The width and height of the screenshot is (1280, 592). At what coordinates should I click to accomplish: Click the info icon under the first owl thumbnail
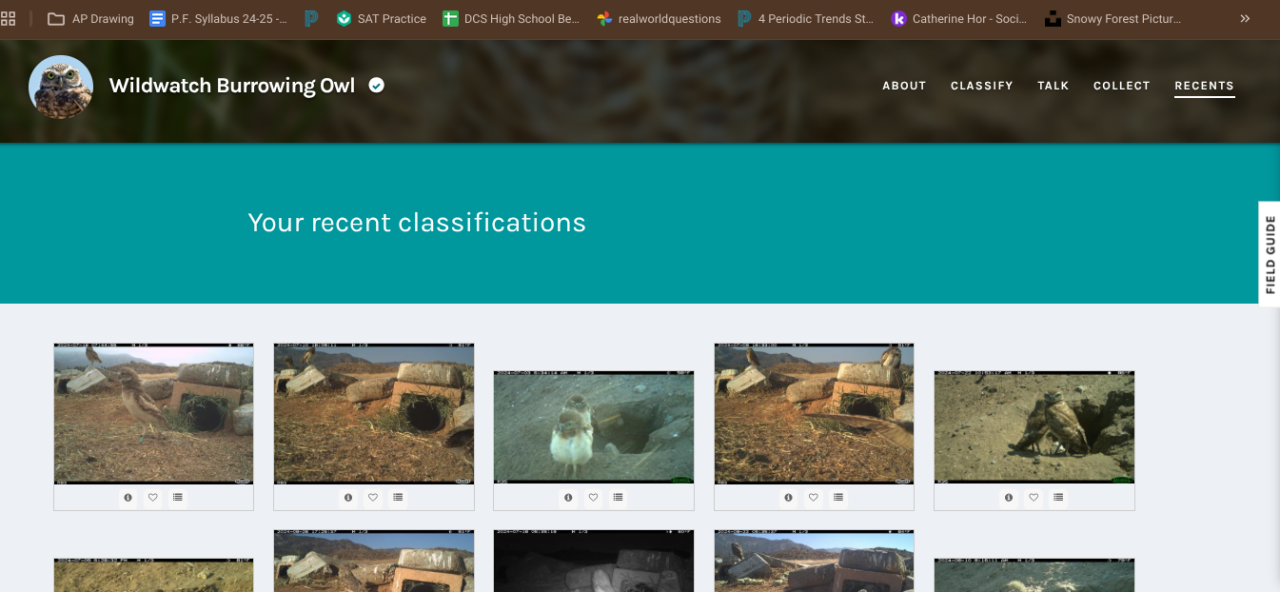(128, 497)
